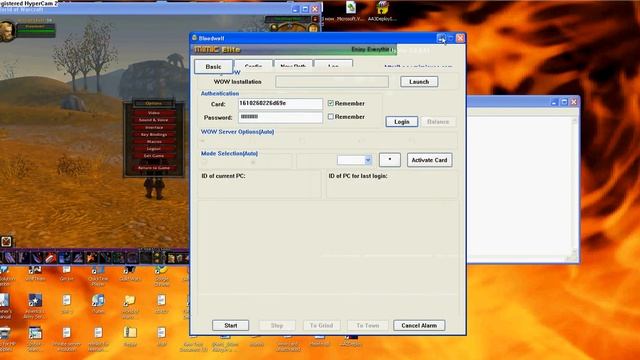This screenshot has height=360, width=640.
Task: Focus the Password input field
Action: (x=280, y=117)
